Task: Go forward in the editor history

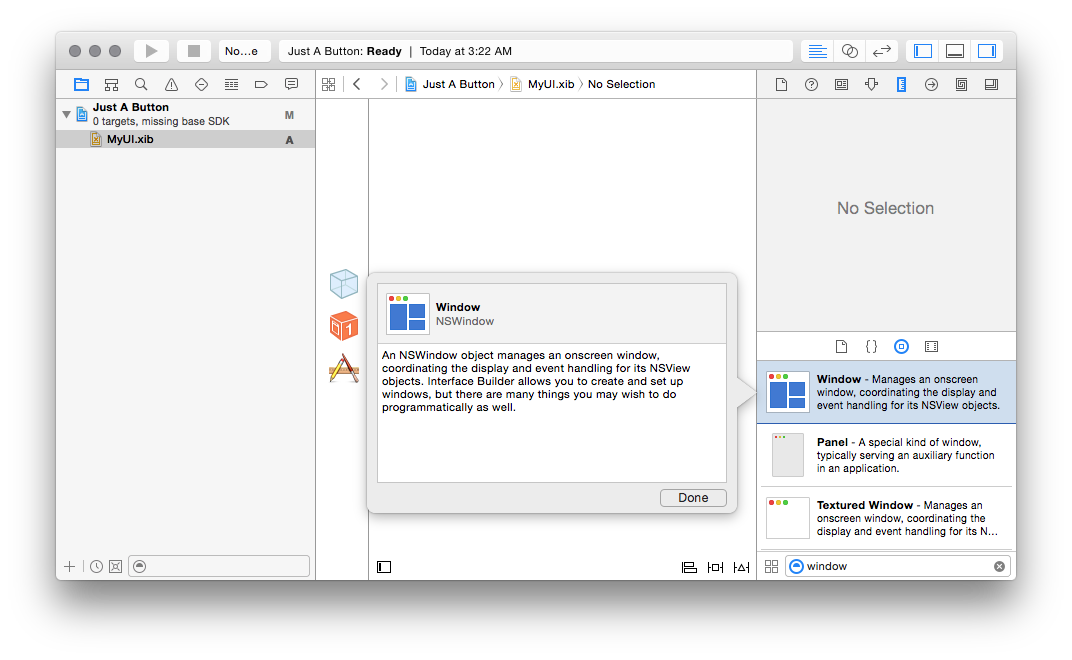Action: (384, 84)
